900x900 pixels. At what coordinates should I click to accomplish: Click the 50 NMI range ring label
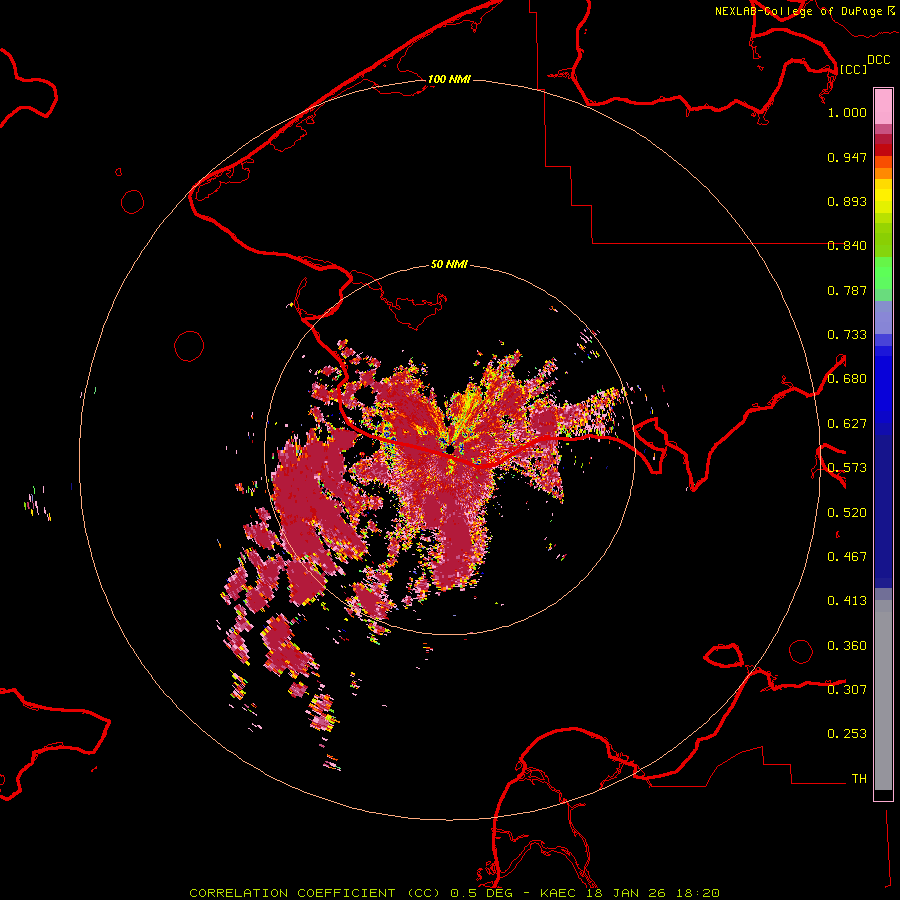(x=449, y=264)
